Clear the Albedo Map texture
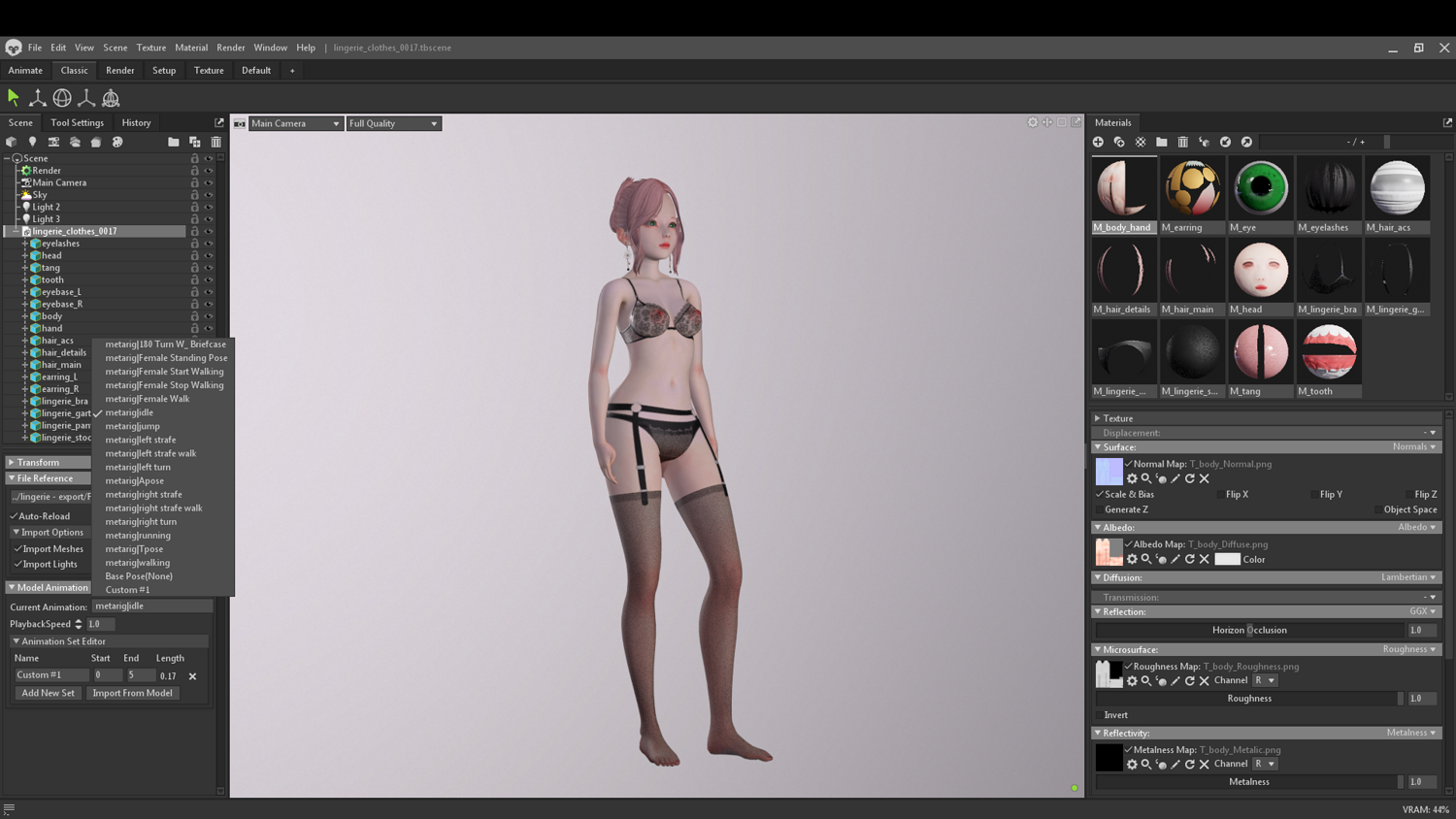The width and height of the screenshot is (1456, 819). (x=1205, y=559)
